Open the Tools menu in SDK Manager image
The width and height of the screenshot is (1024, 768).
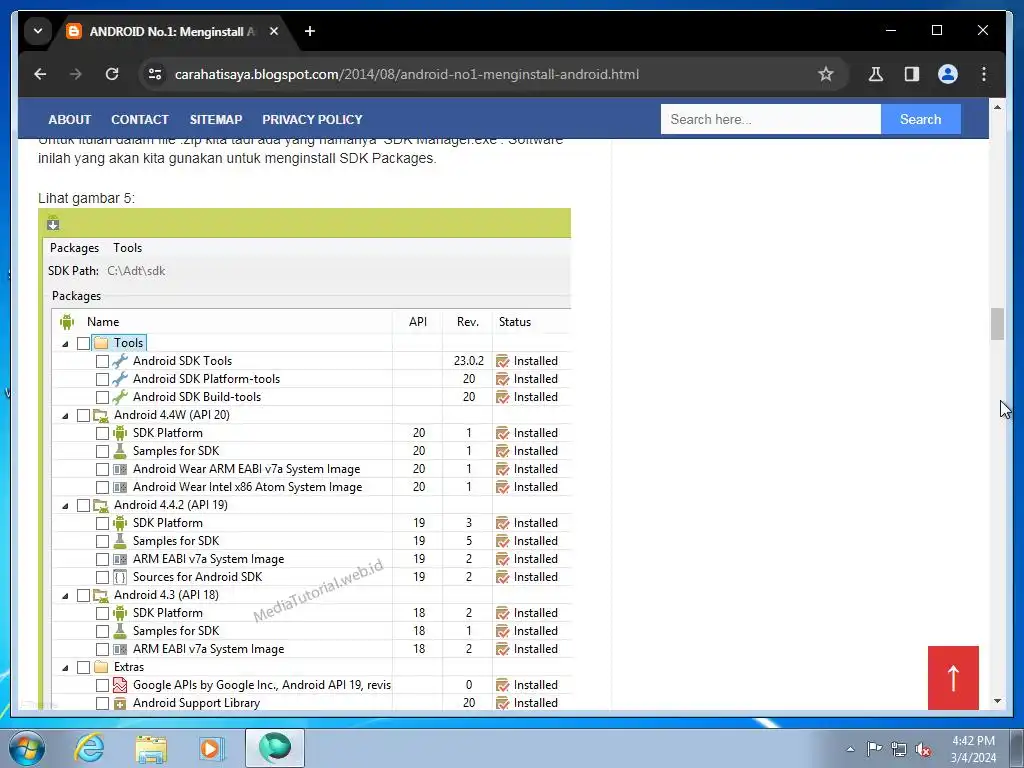127,248
